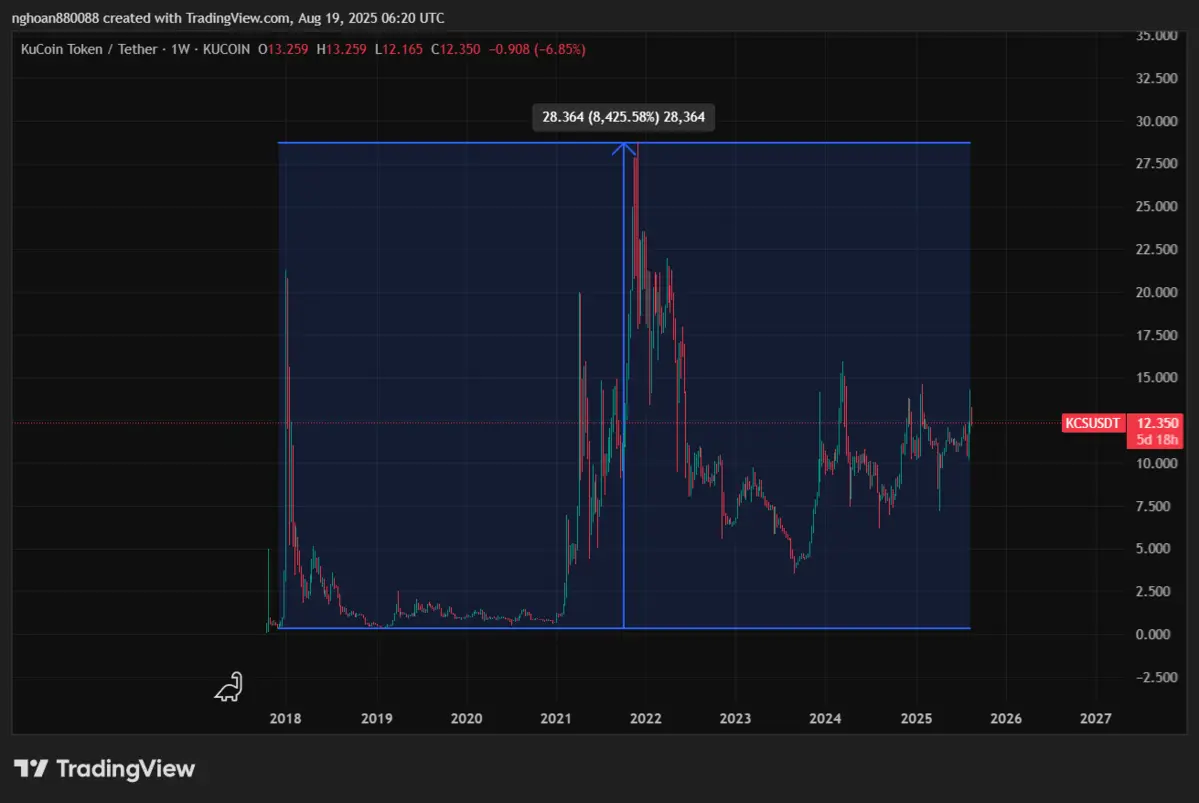Image resolution: width=1199 pixels, height=803 pixels.
Task: Click the 2022 label on the time axis
Action: [645, 718]
